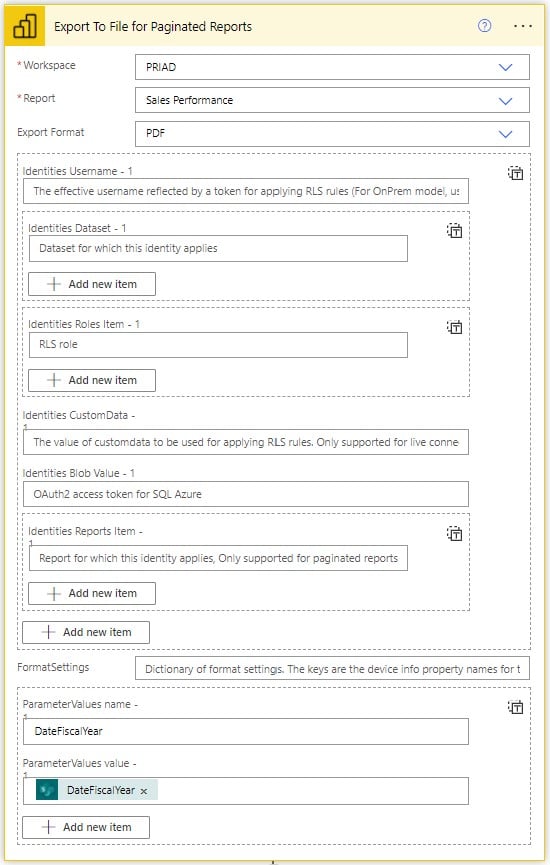Switch Identities Username to array input mode

coord(515,173)
